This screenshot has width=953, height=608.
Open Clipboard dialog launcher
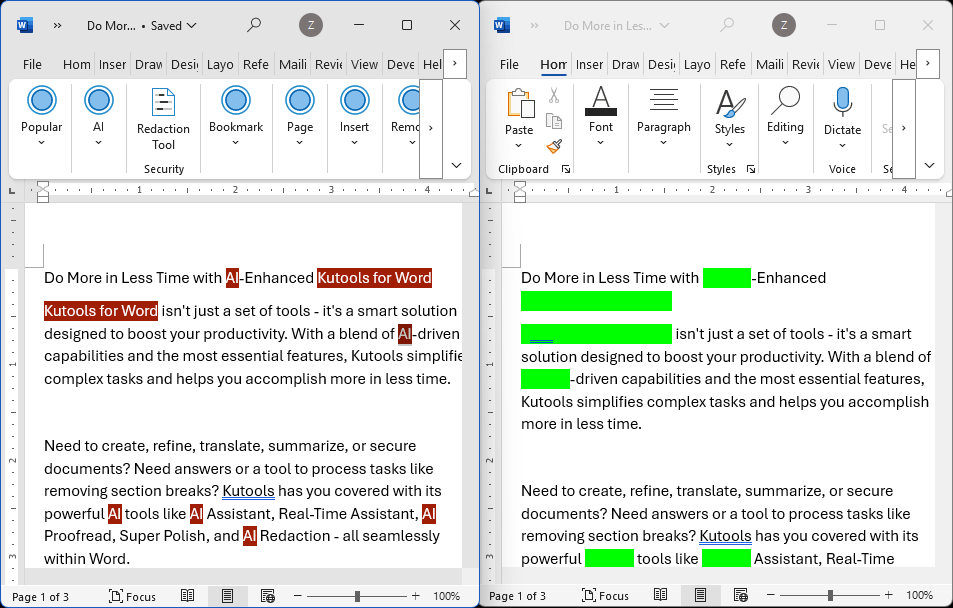click(x=566, y=169)
